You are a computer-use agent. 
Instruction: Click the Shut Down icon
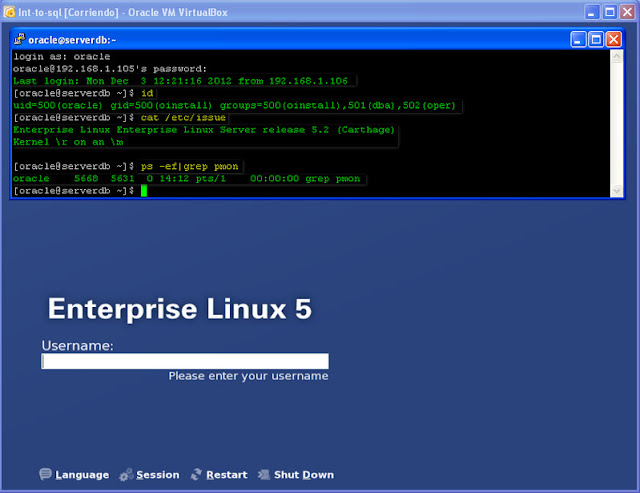264,474
